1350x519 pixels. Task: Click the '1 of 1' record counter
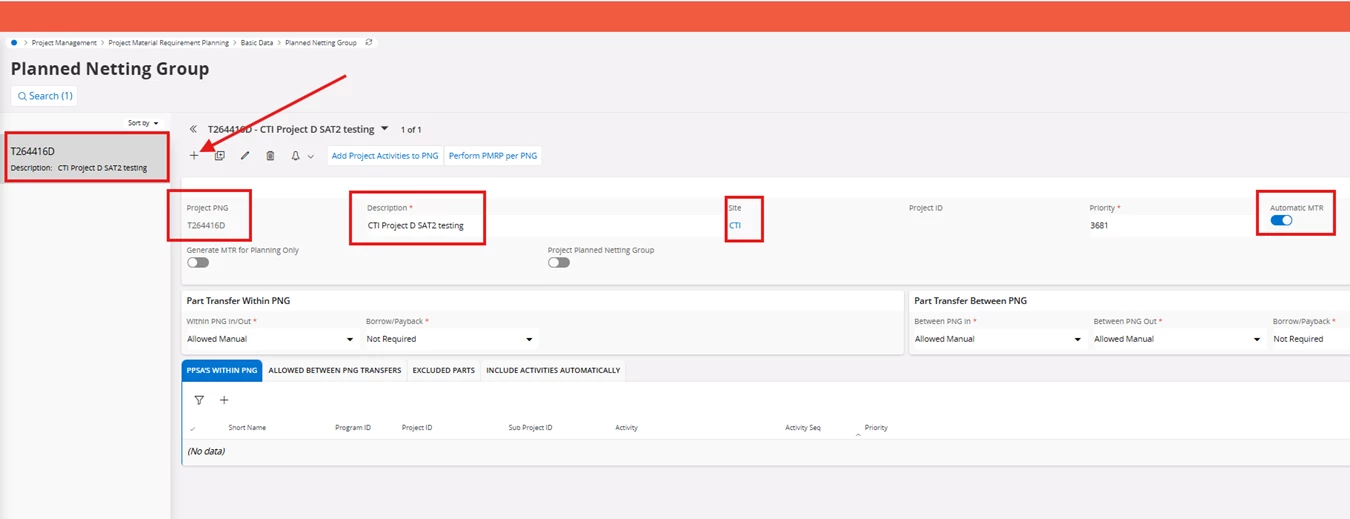411,130
